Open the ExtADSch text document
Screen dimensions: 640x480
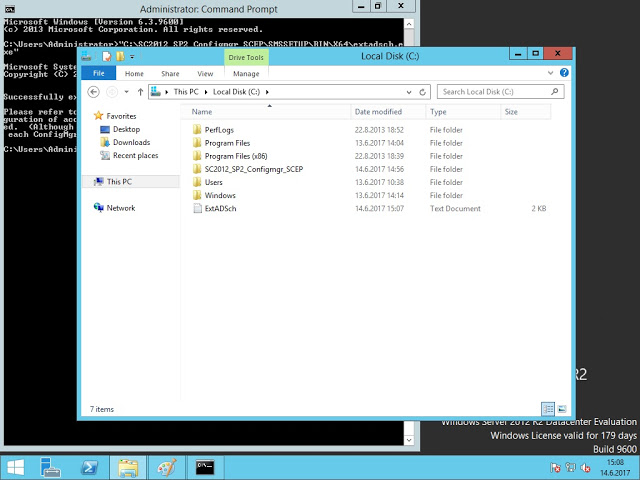click(x=220, y=208)
